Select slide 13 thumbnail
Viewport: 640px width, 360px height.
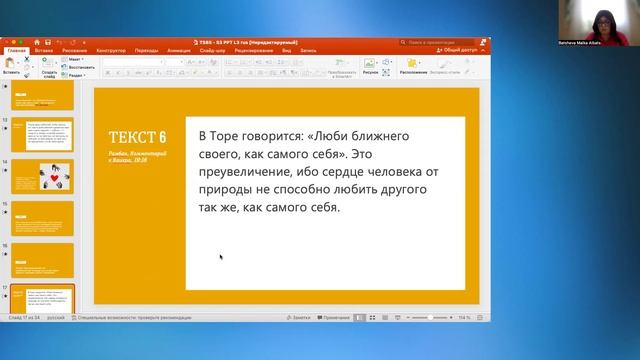click(x=42, y=135)
